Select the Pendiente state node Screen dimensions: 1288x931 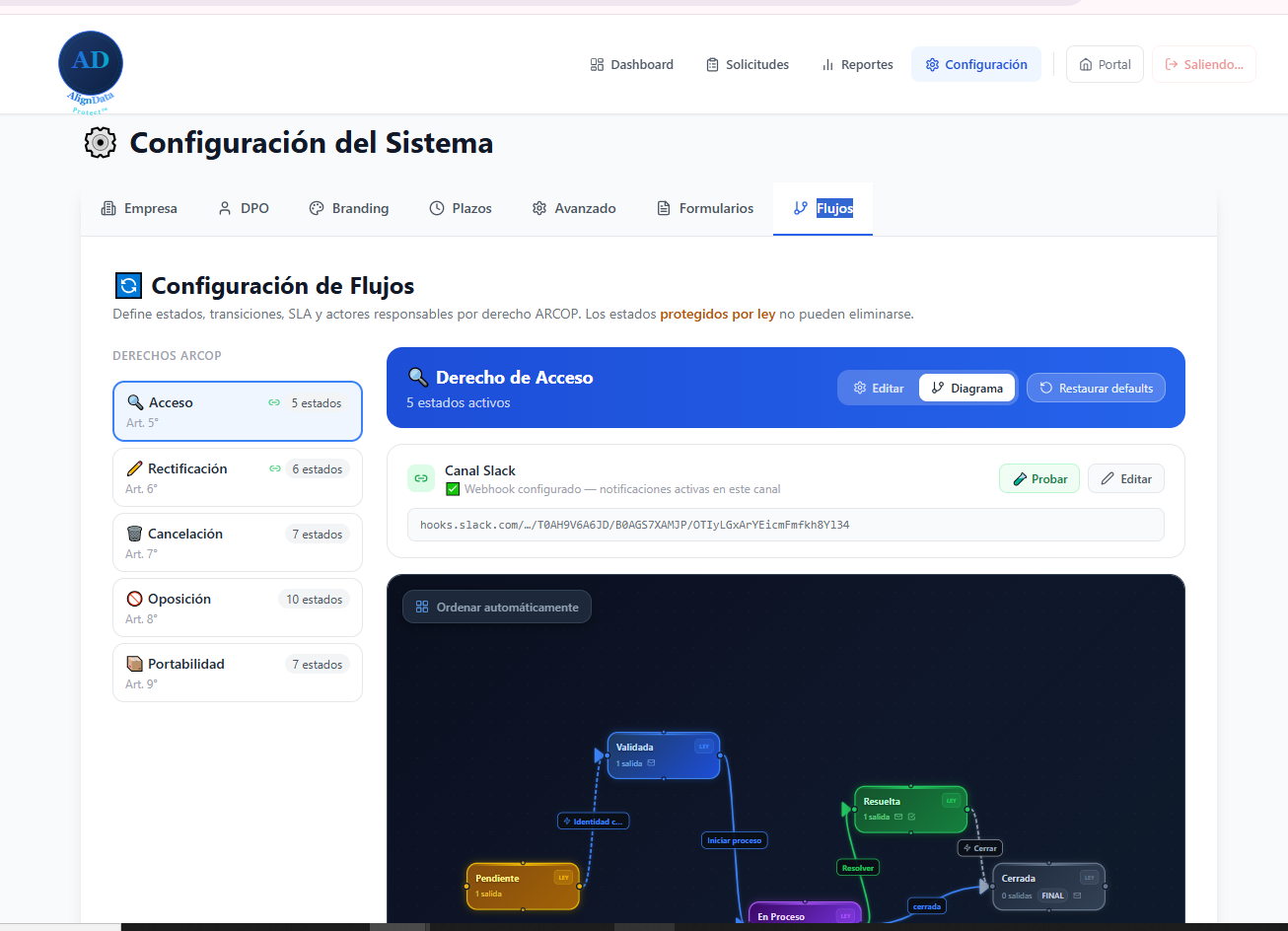tap(523, 886)
